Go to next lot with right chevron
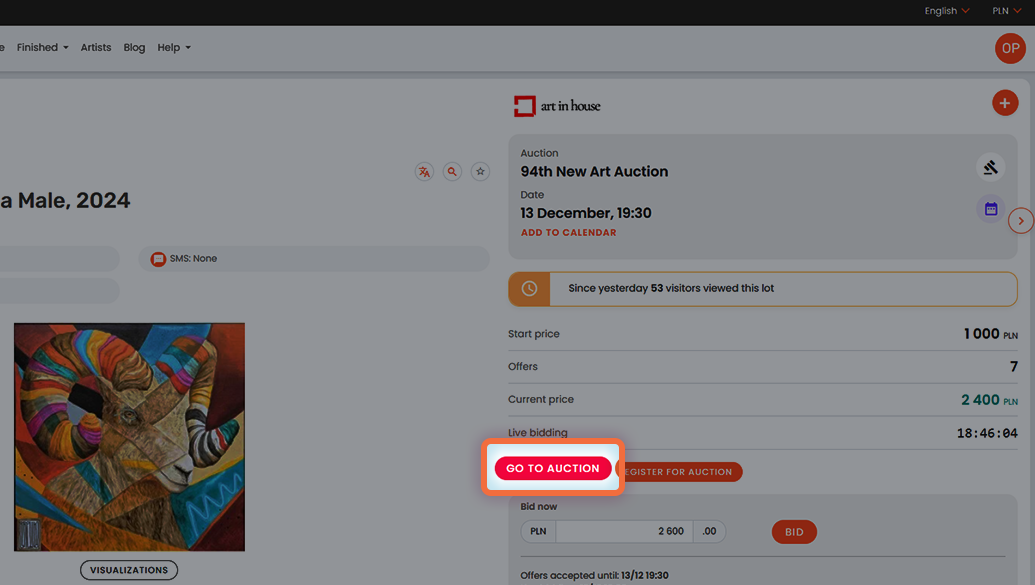1035x585 pixels. pyautogui.click(x=1020, y=221)
